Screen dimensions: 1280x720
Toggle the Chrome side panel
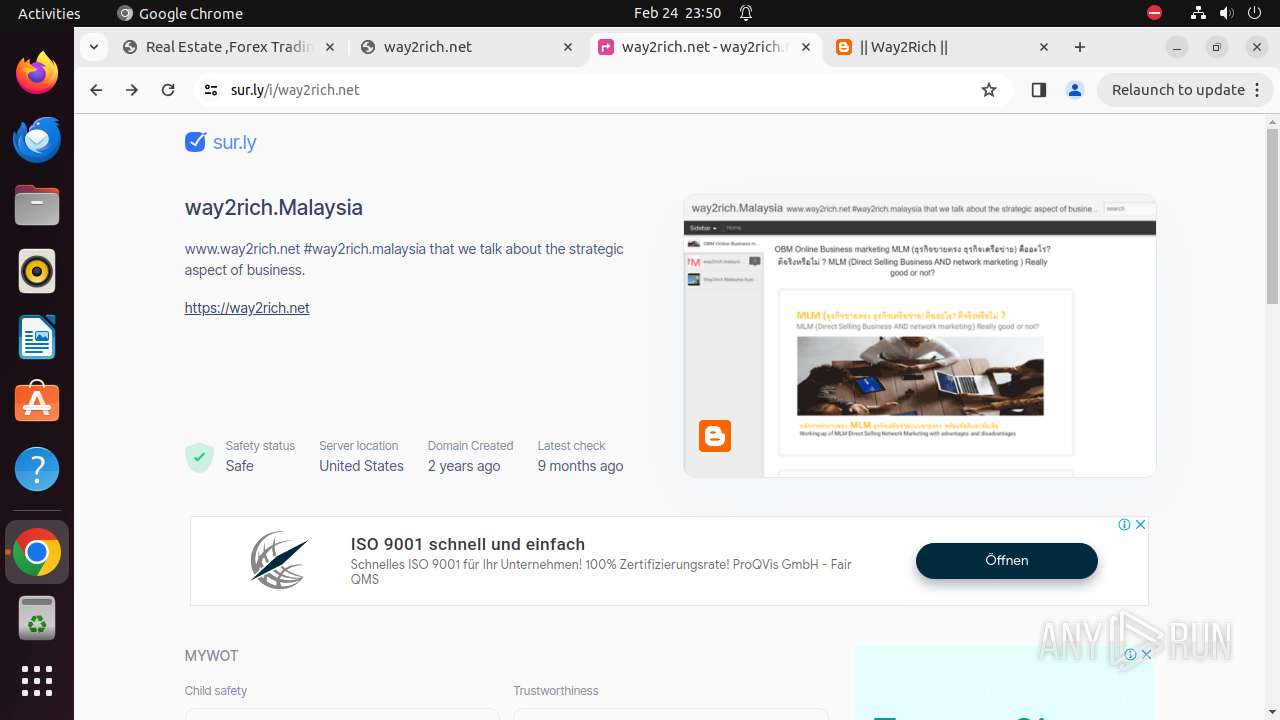click(1038, 90)
